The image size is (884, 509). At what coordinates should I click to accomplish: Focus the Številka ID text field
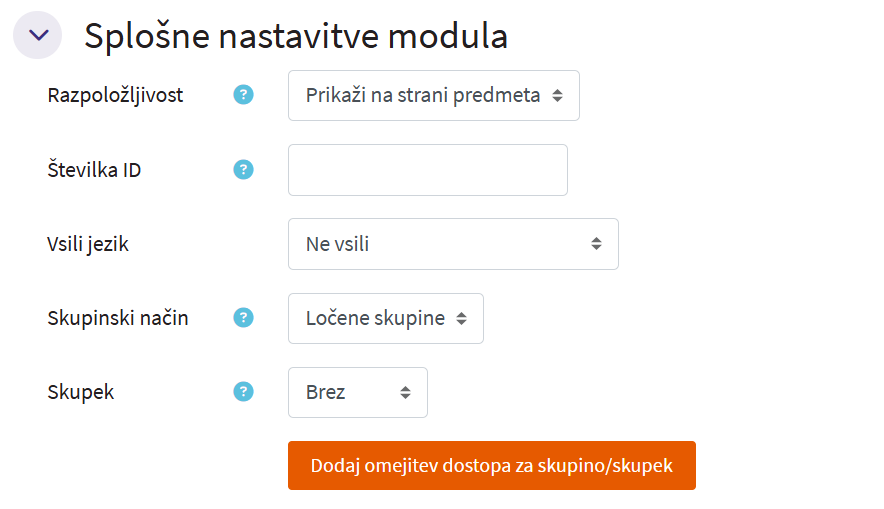pos(427,170)
